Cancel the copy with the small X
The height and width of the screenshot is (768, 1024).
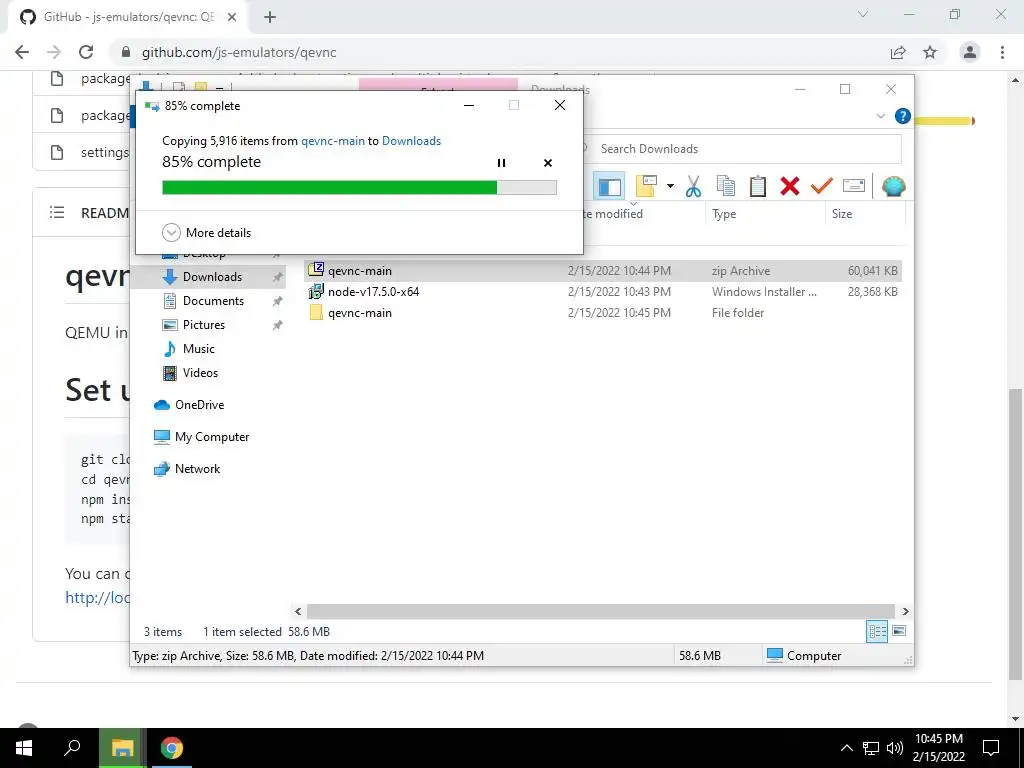[x=548, y=163]
